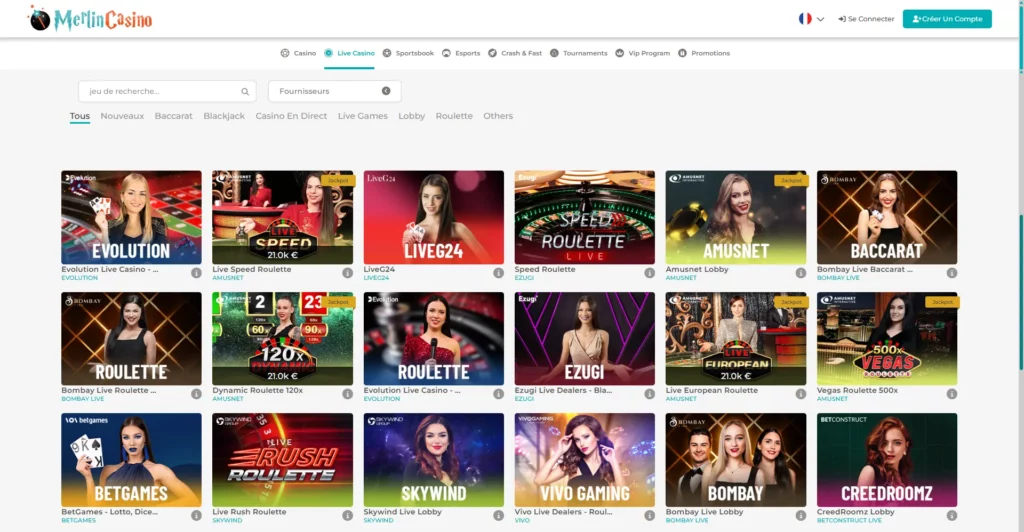The image size is (1024, 532).
Task: Click the AMUSNET provider link under Dynamic Roulette
Action: tap(228, 399)
